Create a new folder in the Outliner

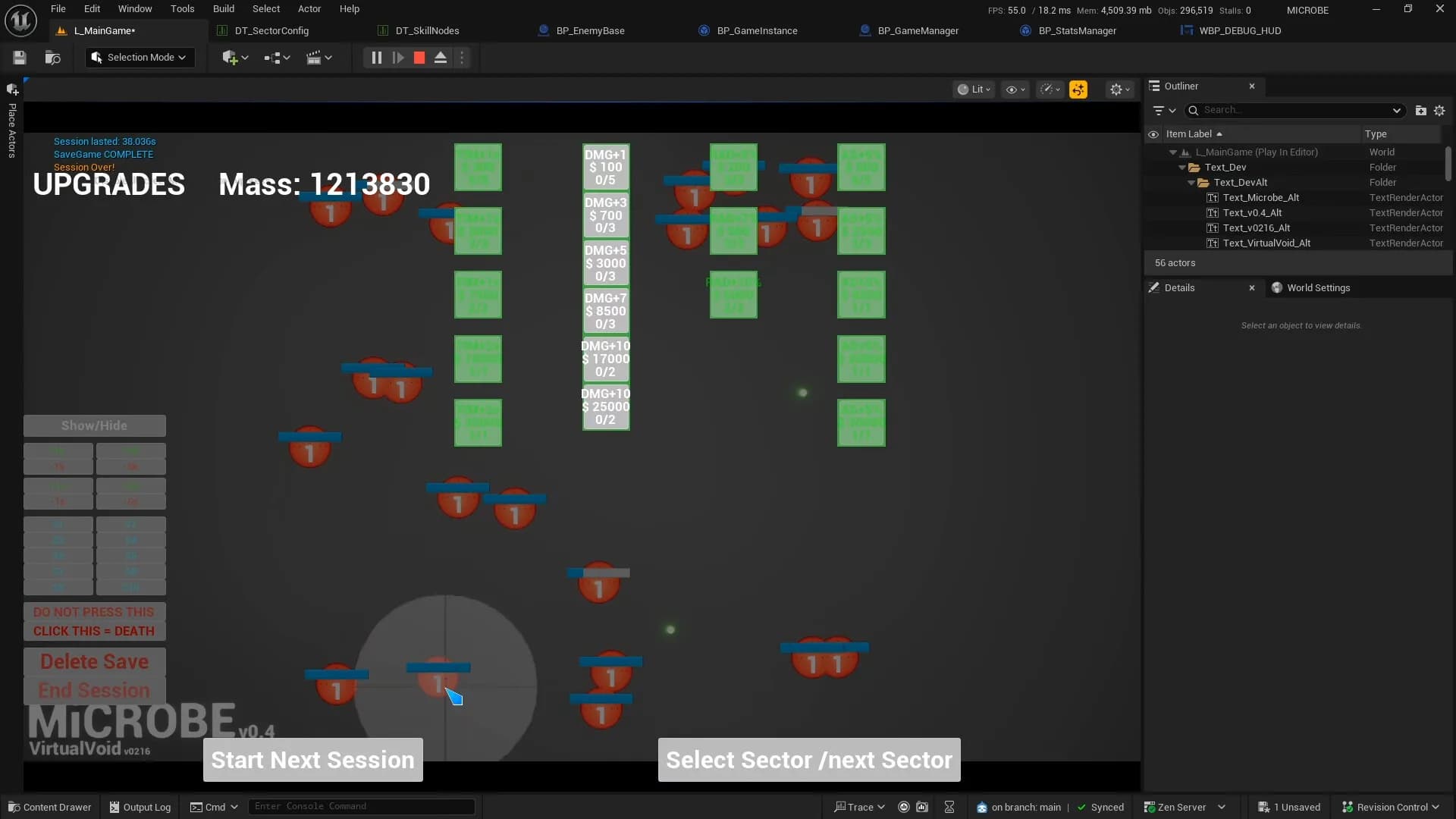tap(1421, 110)
